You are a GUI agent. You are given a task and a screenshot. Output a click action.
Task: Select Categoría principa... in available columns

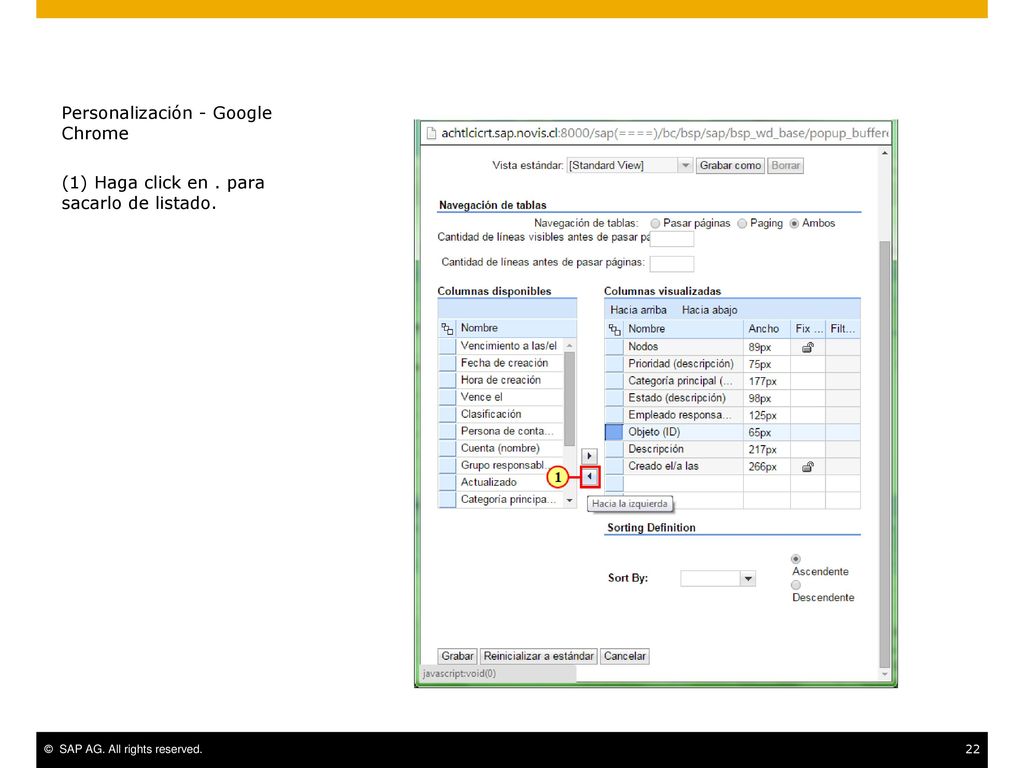click(x=509, y=499)
